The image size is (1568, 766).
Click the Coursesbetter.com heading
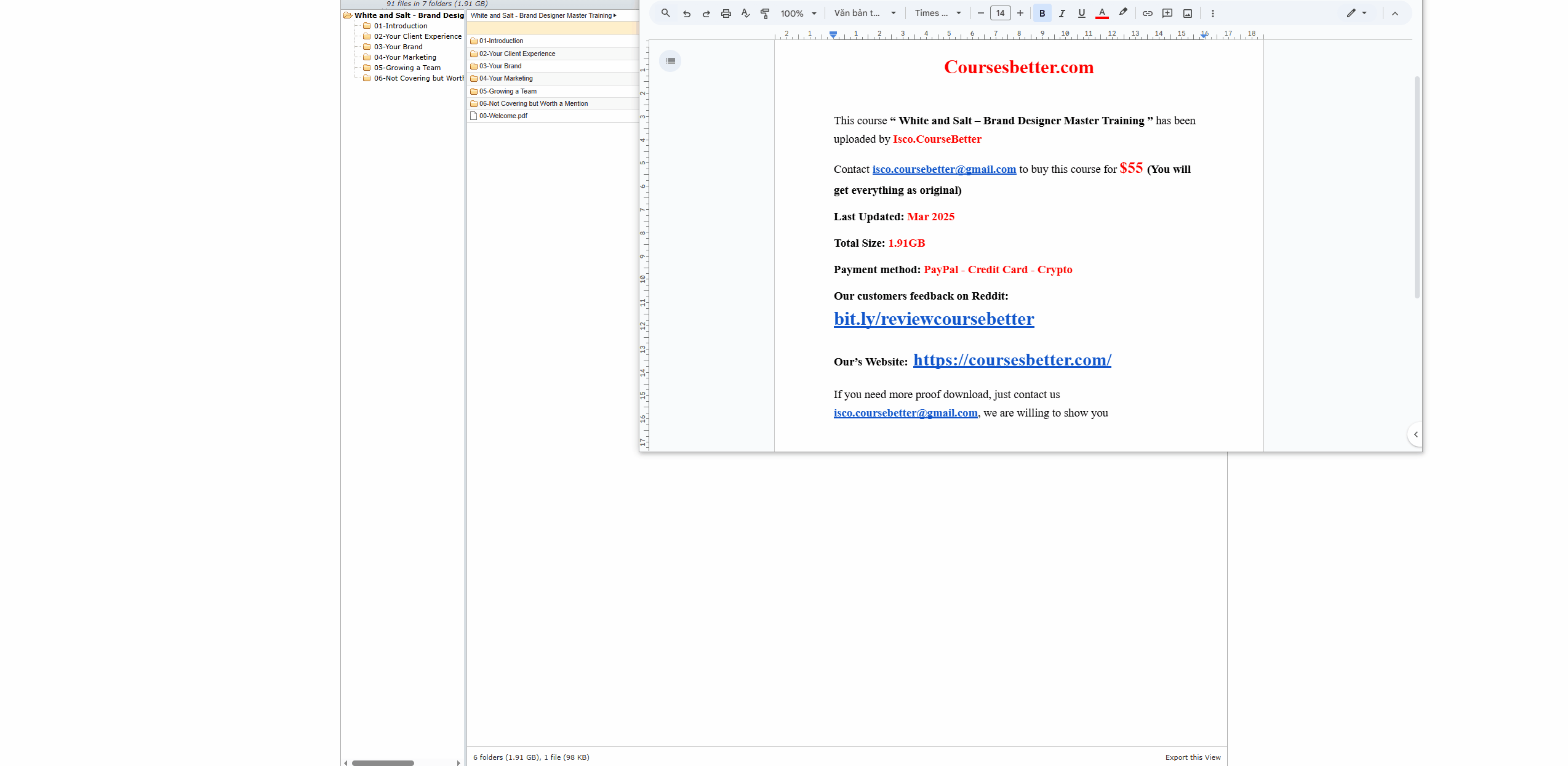[1019, 67]
